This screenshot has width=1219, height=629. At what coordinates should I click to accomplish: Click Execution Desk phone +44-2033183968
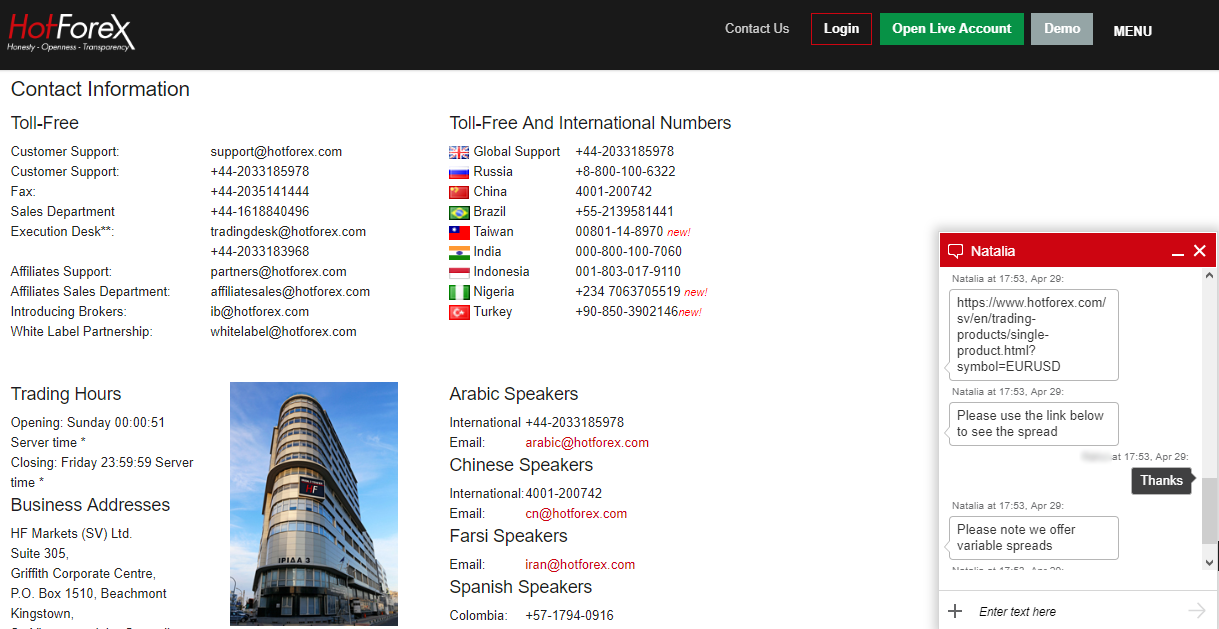pyautogui.click(x=260, y=252)
